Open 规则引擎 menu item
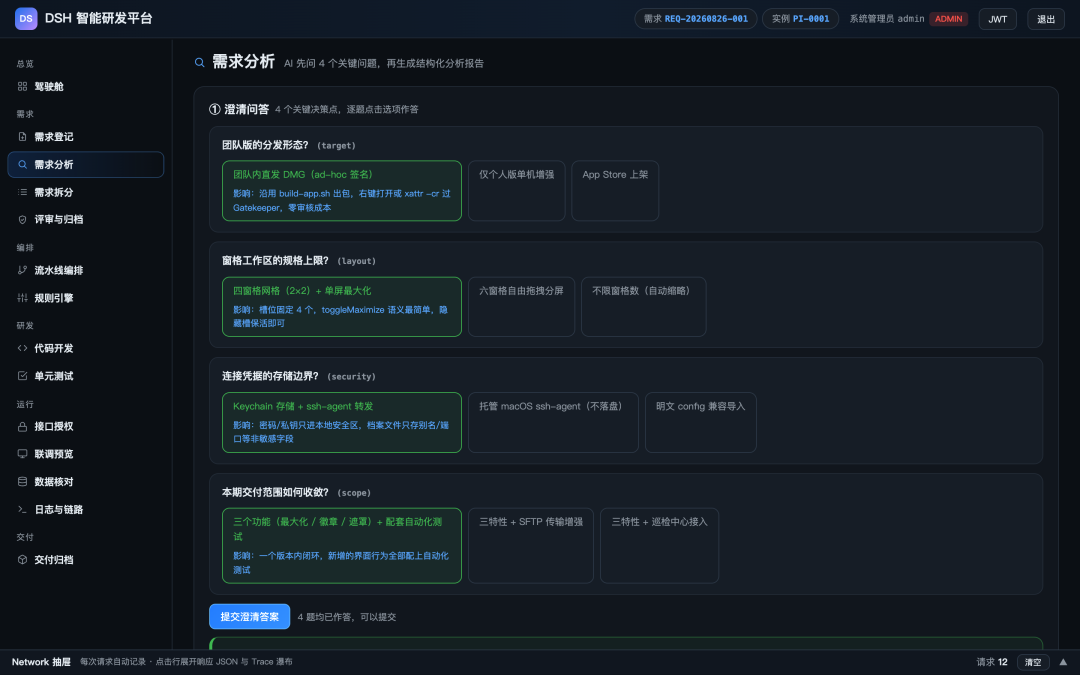 85,298
